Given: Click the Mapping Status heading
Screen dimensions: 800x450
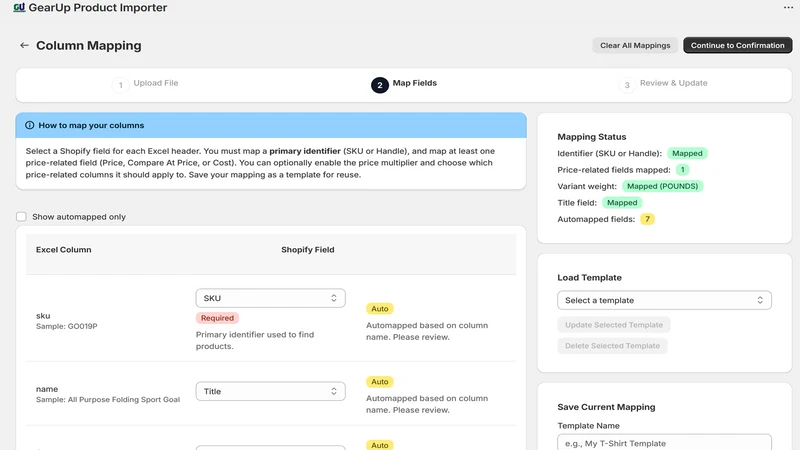Looking at the screenshot, I should [591, 137].
